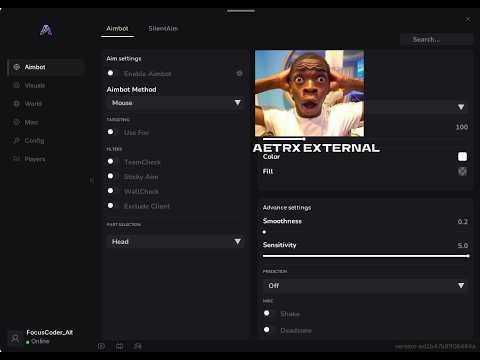Select the Aimbot tab
This screenshot has height=360, width=480.
[x=117, y=29]
